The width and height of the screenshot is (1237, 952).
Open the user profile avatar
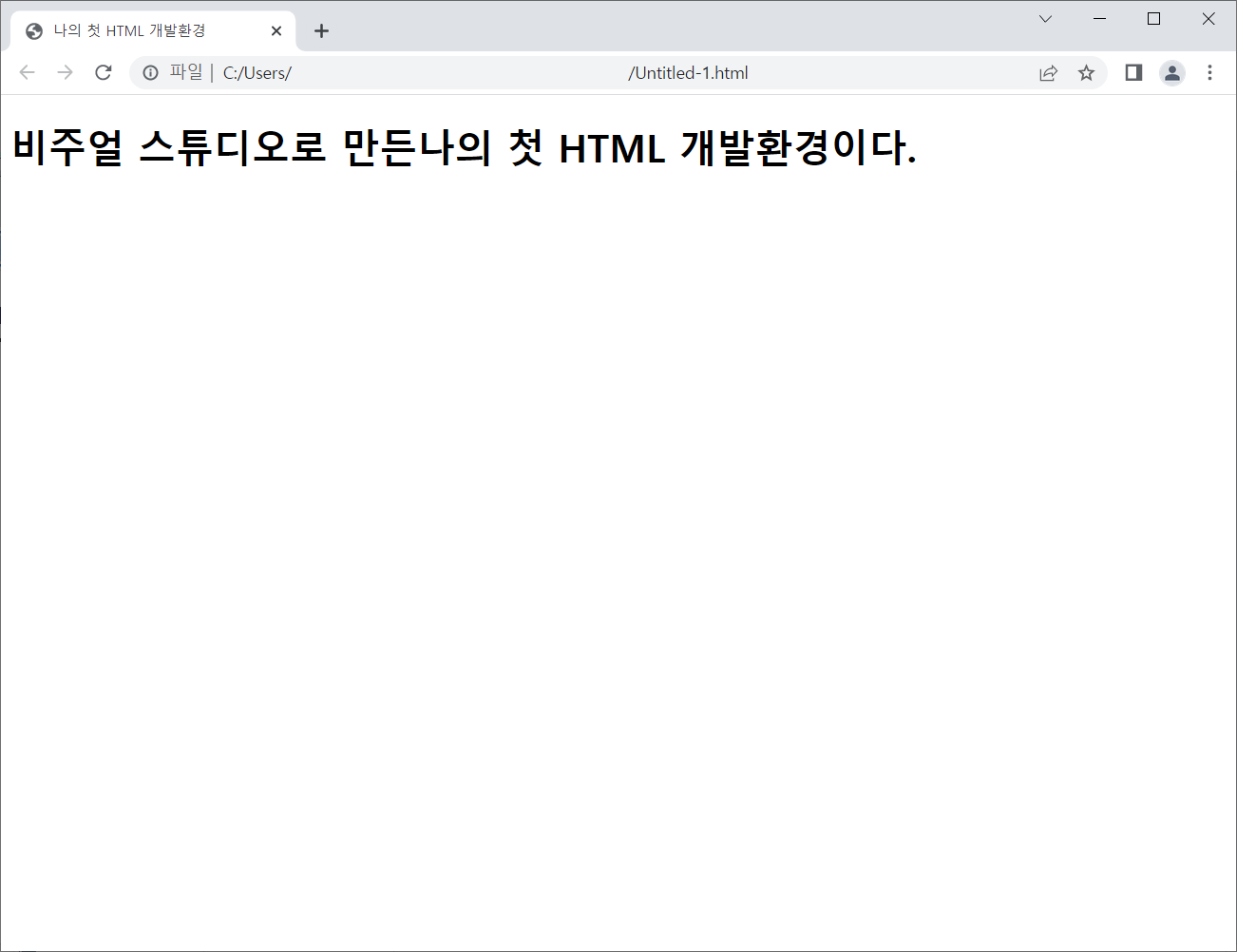point(1172,73)
